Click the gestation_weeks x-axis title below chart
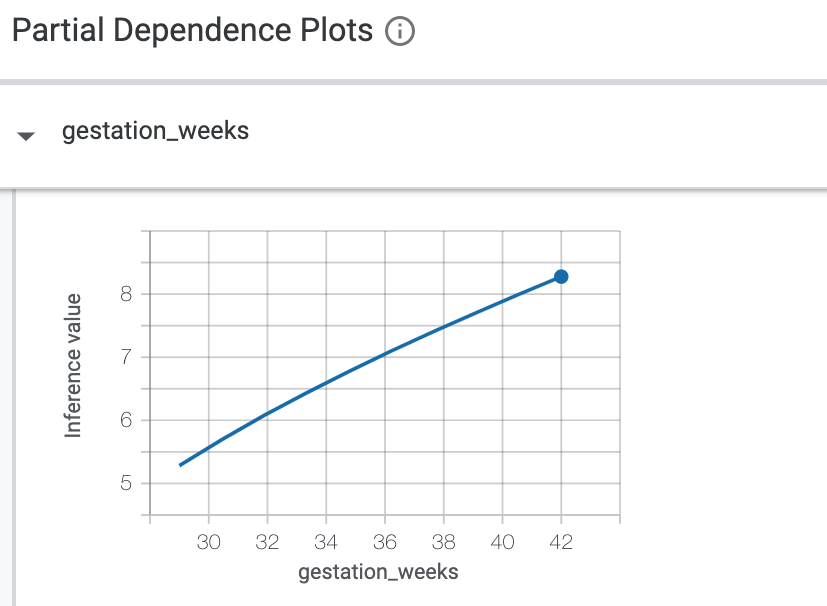Viewport: 827px width, 606px height. [378, 572]
